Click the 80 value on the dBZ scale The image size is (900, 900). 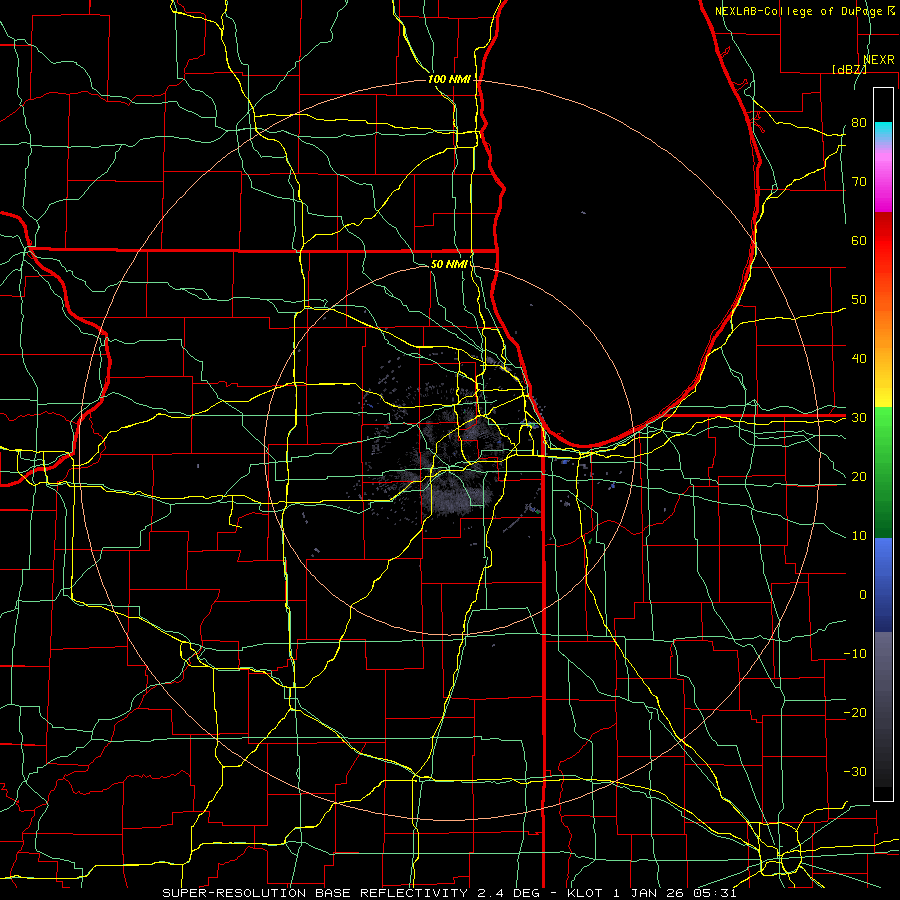point(859,123)
